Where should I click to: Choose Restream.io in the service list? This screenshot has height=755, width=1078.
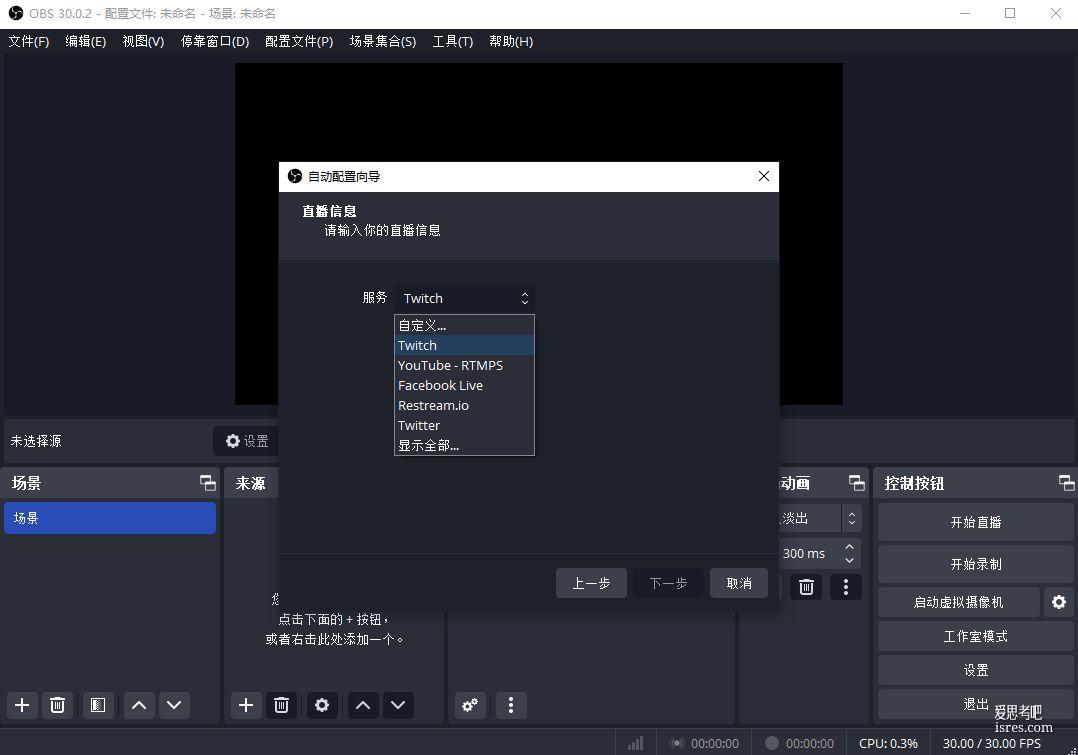coord(464,405)
